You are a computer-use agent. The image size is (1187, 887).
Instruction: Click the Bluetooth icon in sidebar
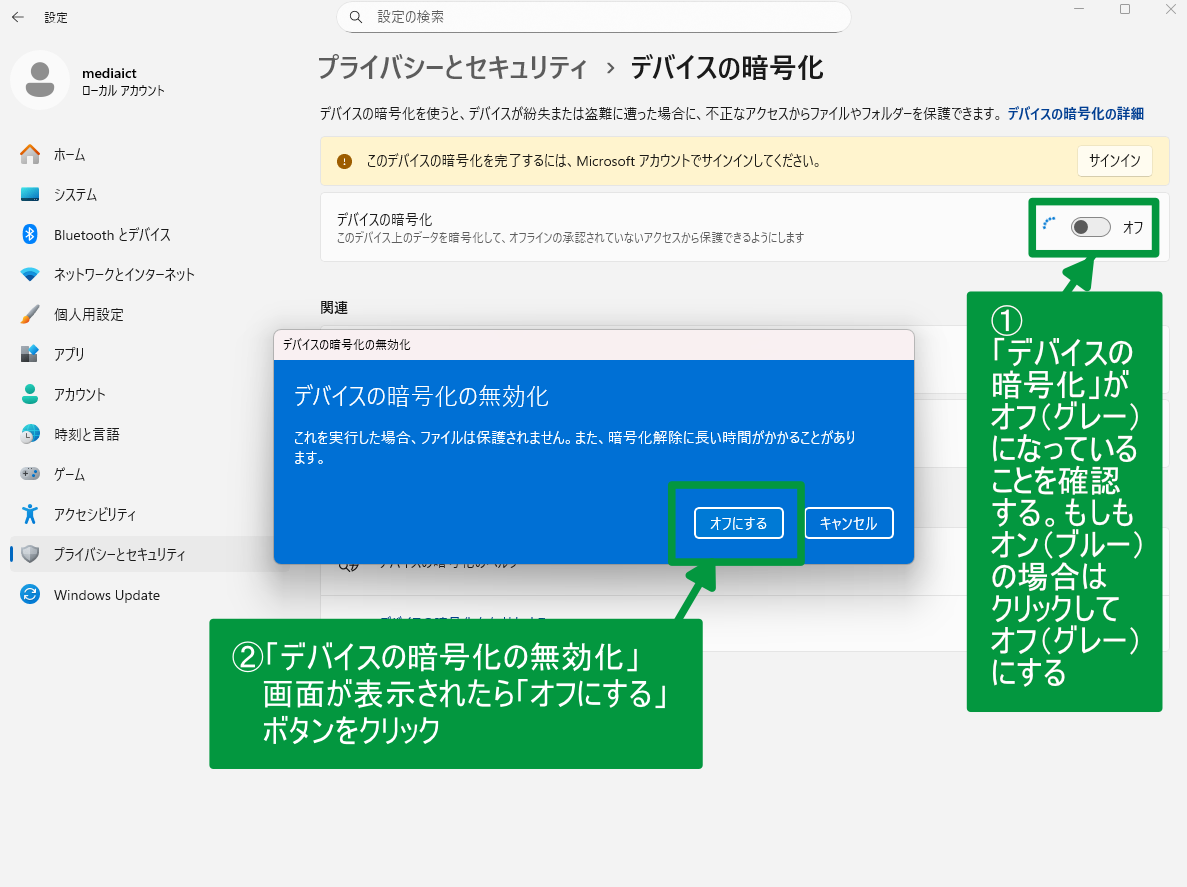click(x=30, y=234)
